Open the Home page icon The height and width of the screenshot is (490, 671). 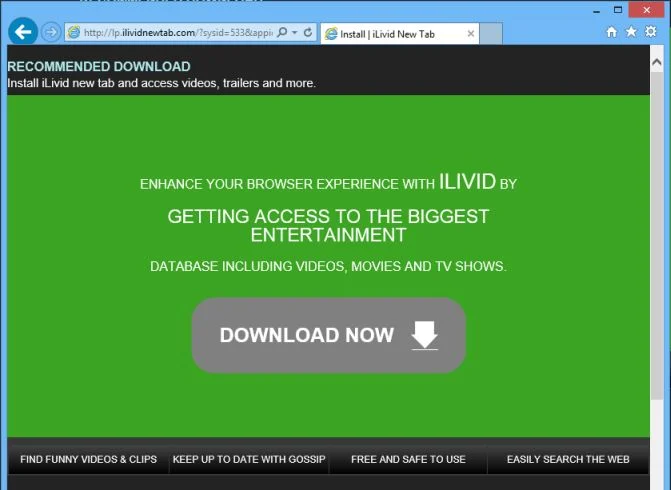pos(612,32)
